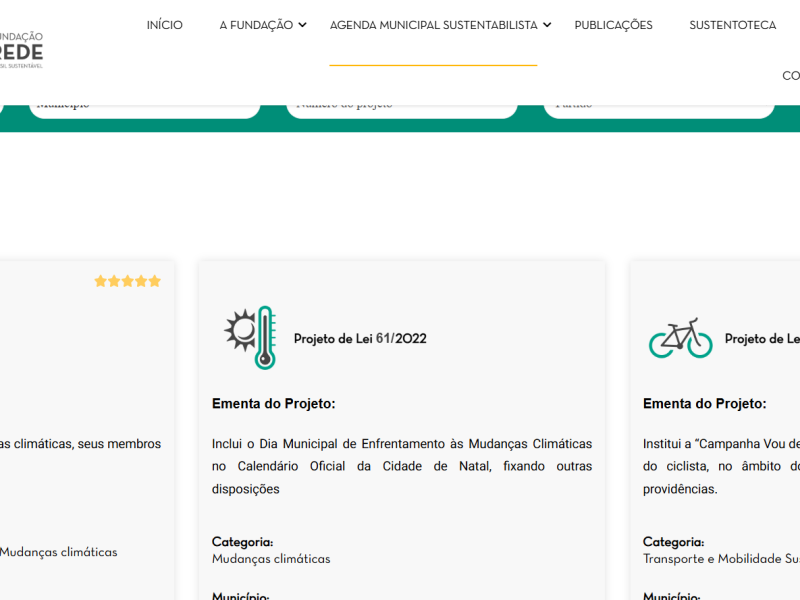
Task: Expand the A Fundação dropdown arrow
Action: click(x=303, y=25)
